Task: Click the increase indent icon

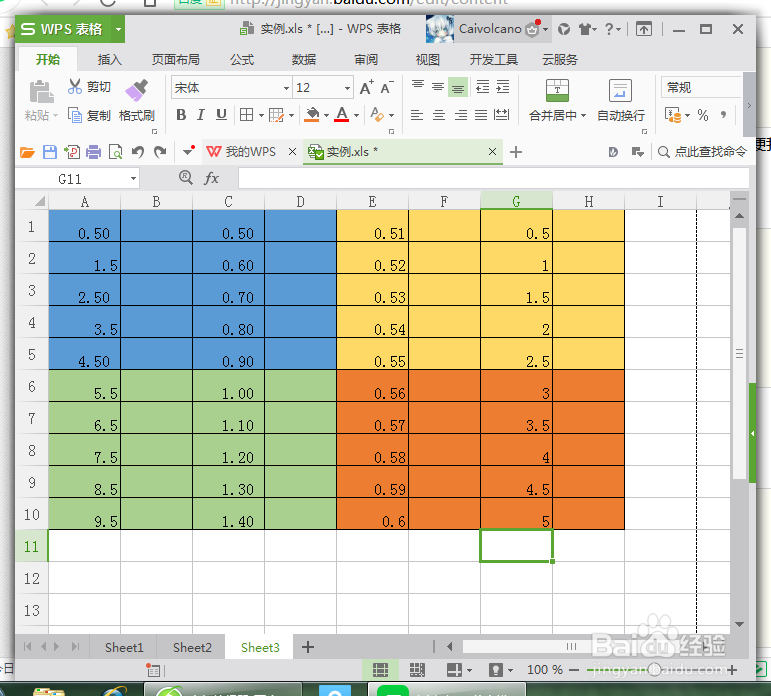Action: tap(503, 87)
